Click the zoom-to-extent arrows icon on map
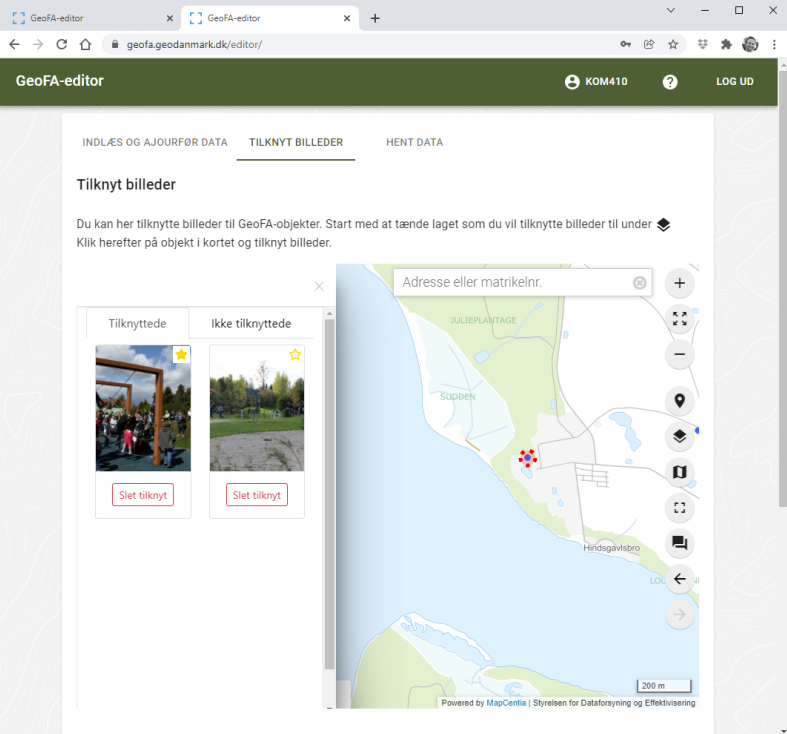This screenshot has width=787, height=734. (x=679, y=319)
